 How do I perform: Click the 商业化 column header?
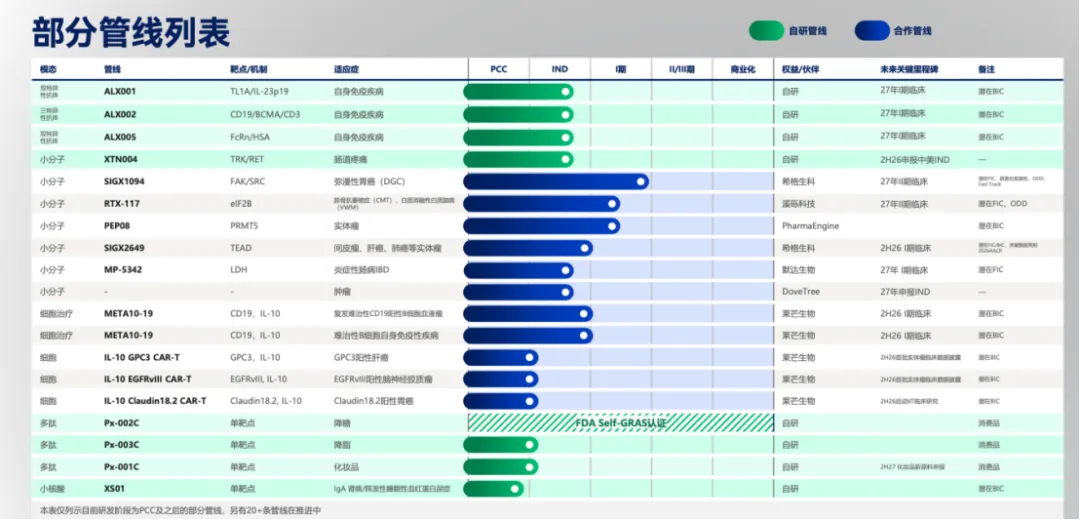click(743, 70)
